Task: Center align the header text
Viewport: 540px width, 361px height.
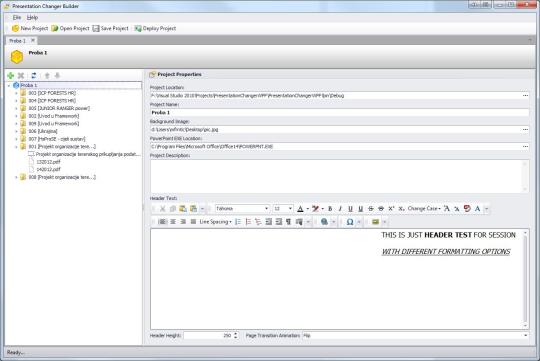Action: click(173, 222)
